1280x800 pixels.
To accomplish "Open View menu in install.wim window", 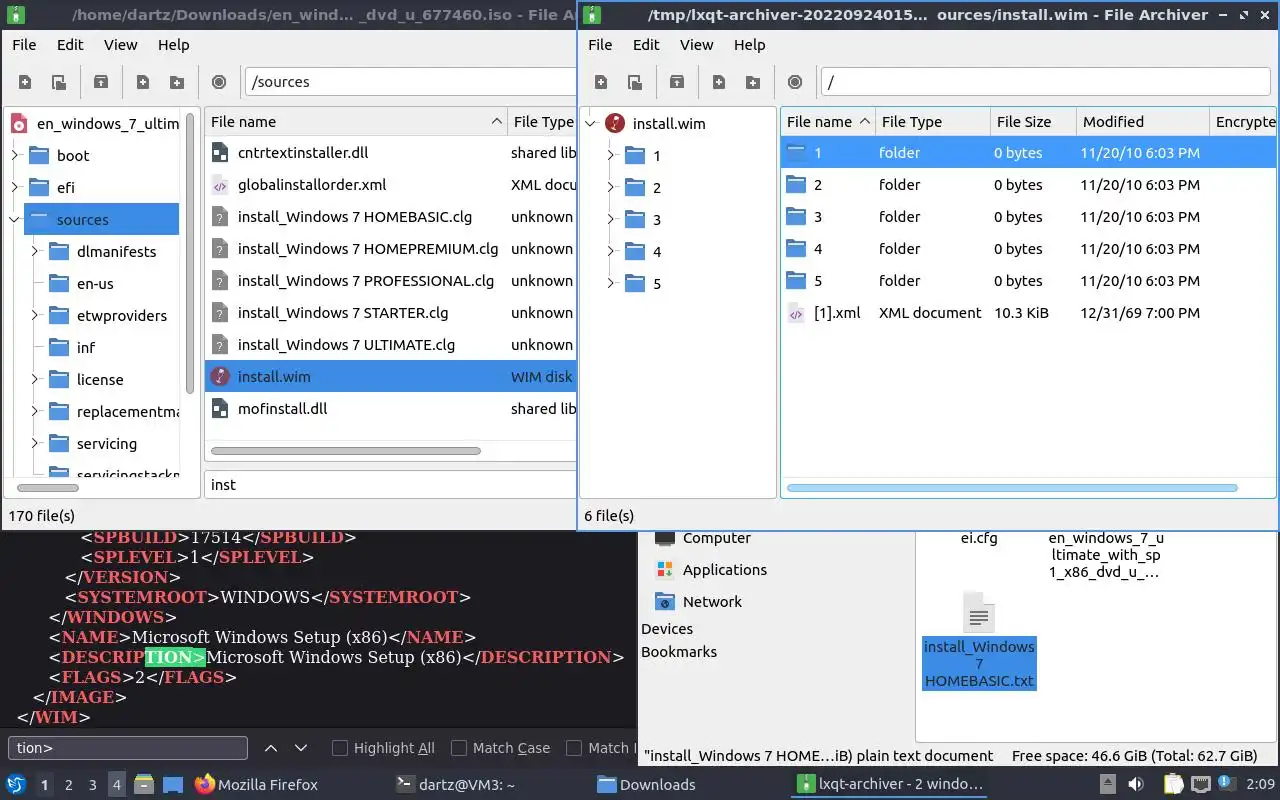I will (x=697, y=45).
